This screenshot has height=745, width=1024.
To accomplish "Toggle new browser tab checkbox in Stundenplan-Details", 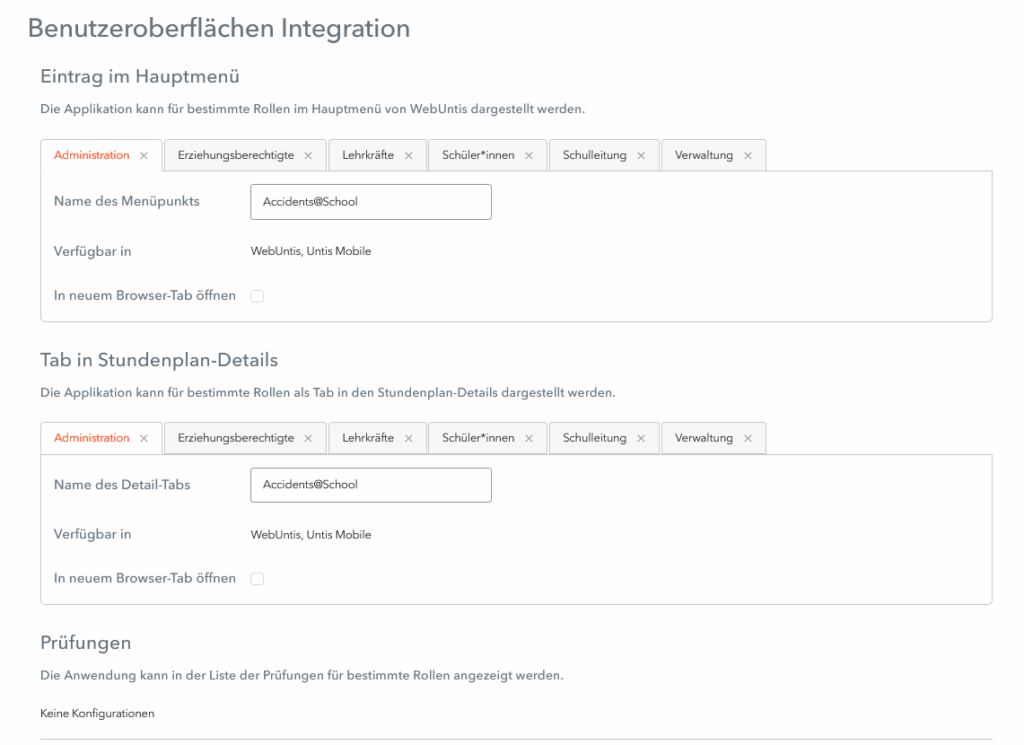I will pyautogui.click(x=257, y=579).
